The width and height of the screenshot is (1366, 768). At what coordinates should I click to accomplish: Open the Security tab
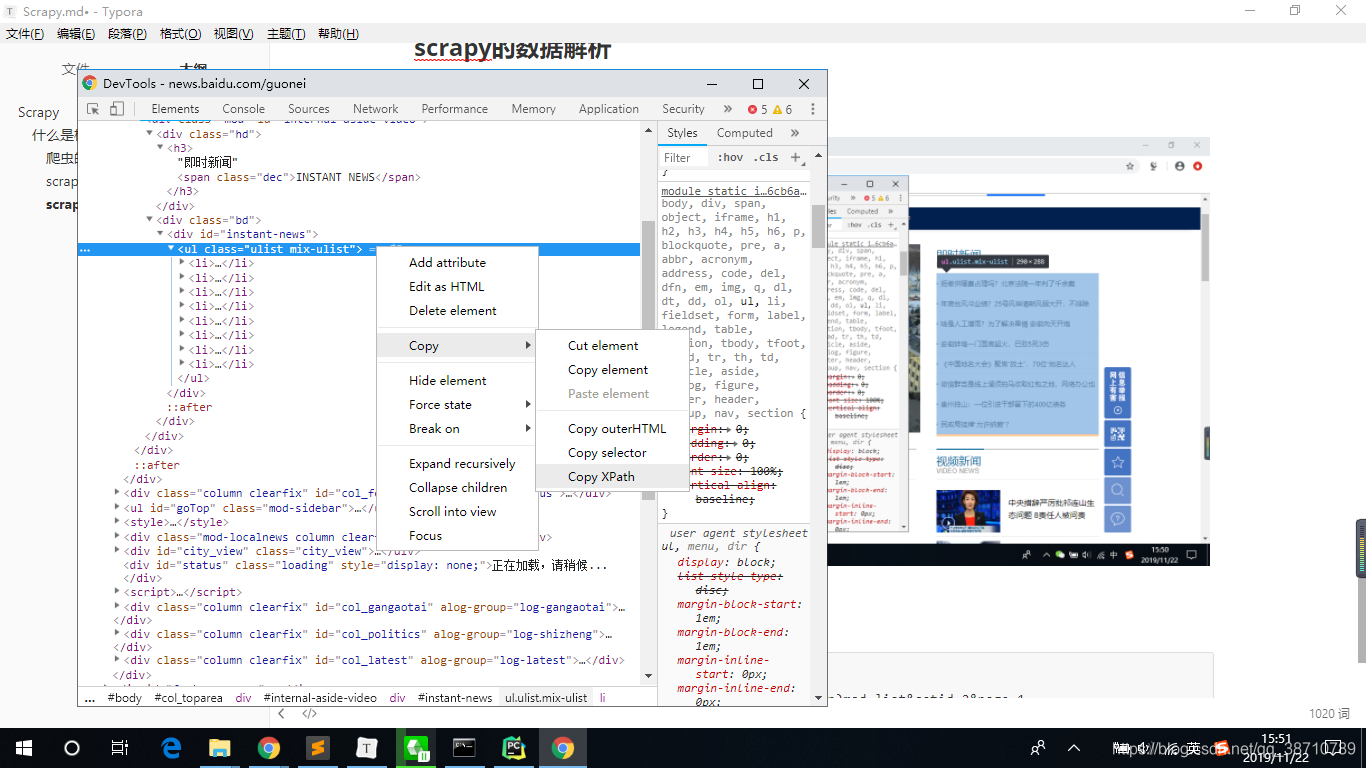click(683, 109)
